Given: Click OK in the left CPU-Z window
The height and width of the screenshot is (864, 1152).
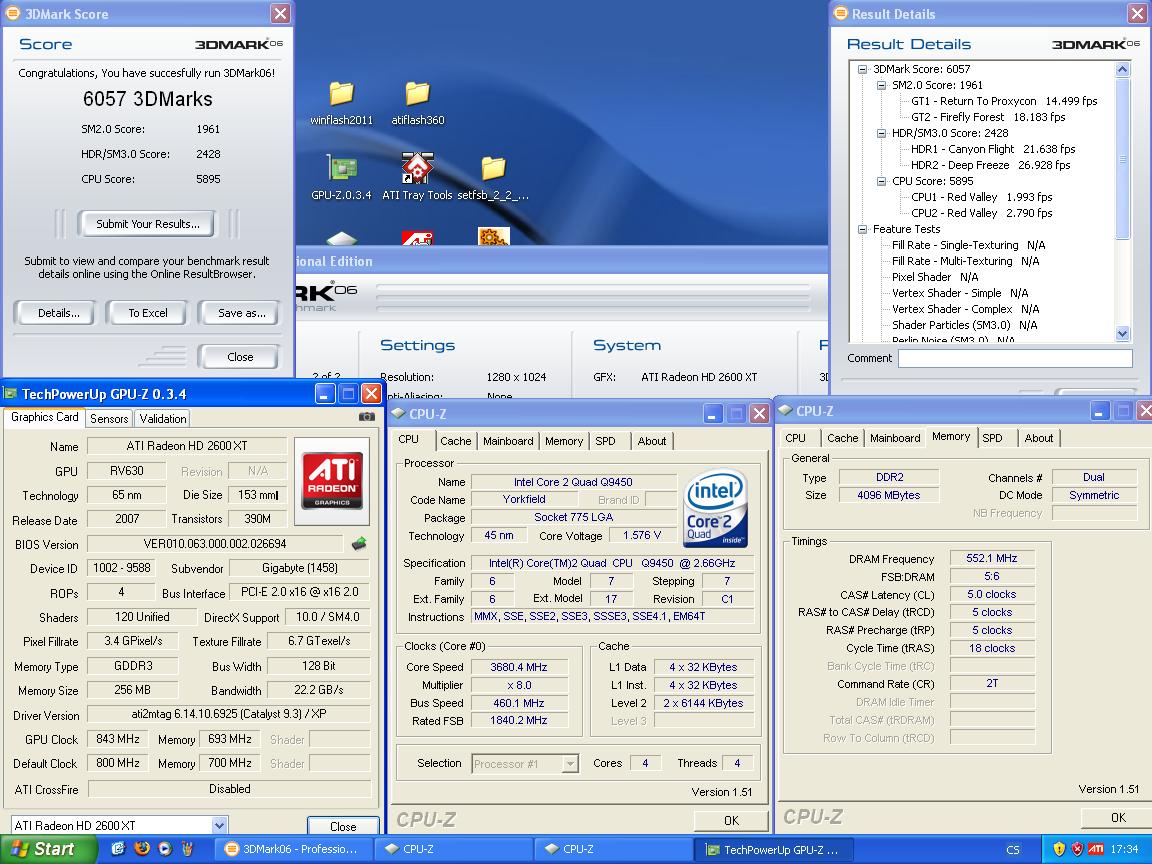Looking at the screenshot, I should tap(731, 821).
